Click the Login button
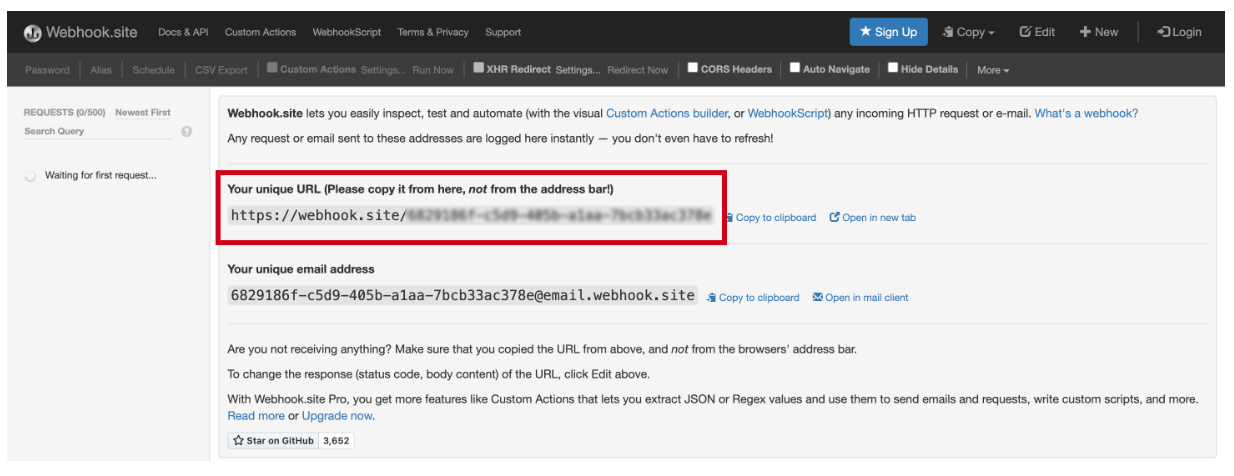Screen dimensions: 1234x476 [1179, 32]
